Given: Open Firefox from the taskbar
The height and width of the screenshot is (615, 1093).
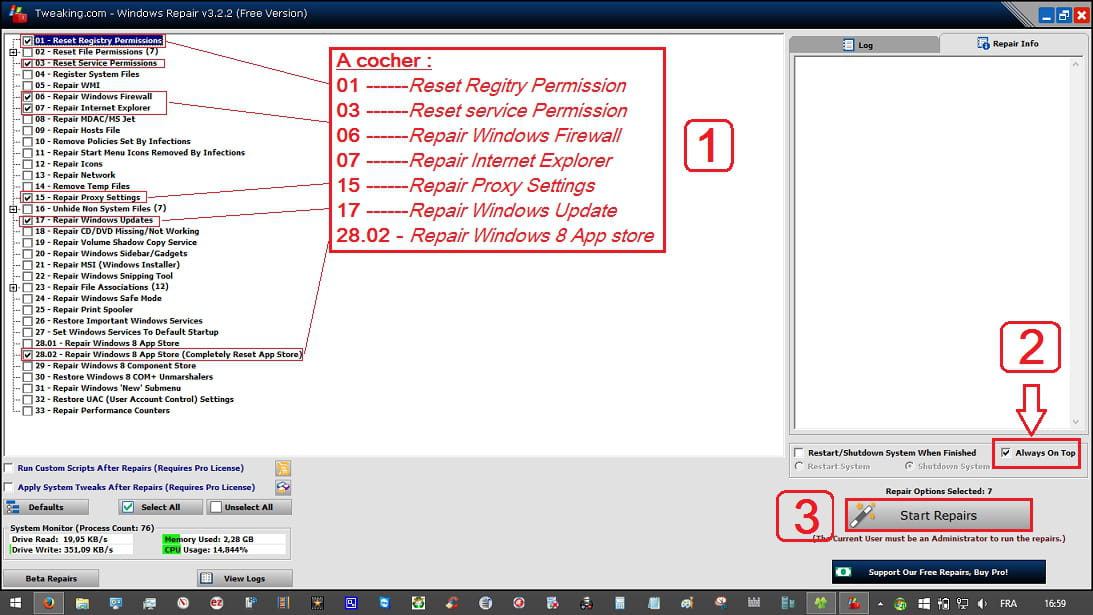Looking at the screenshot, I should (x=48, y=603).
